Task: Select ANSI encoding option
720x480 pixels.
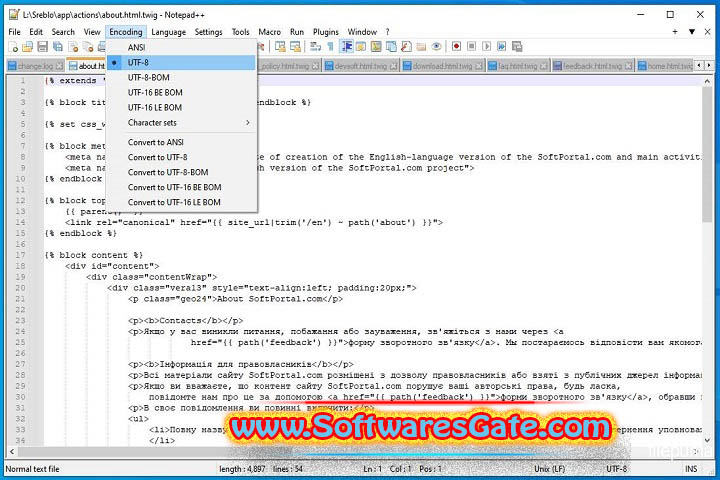Action: tap(181, 47)
